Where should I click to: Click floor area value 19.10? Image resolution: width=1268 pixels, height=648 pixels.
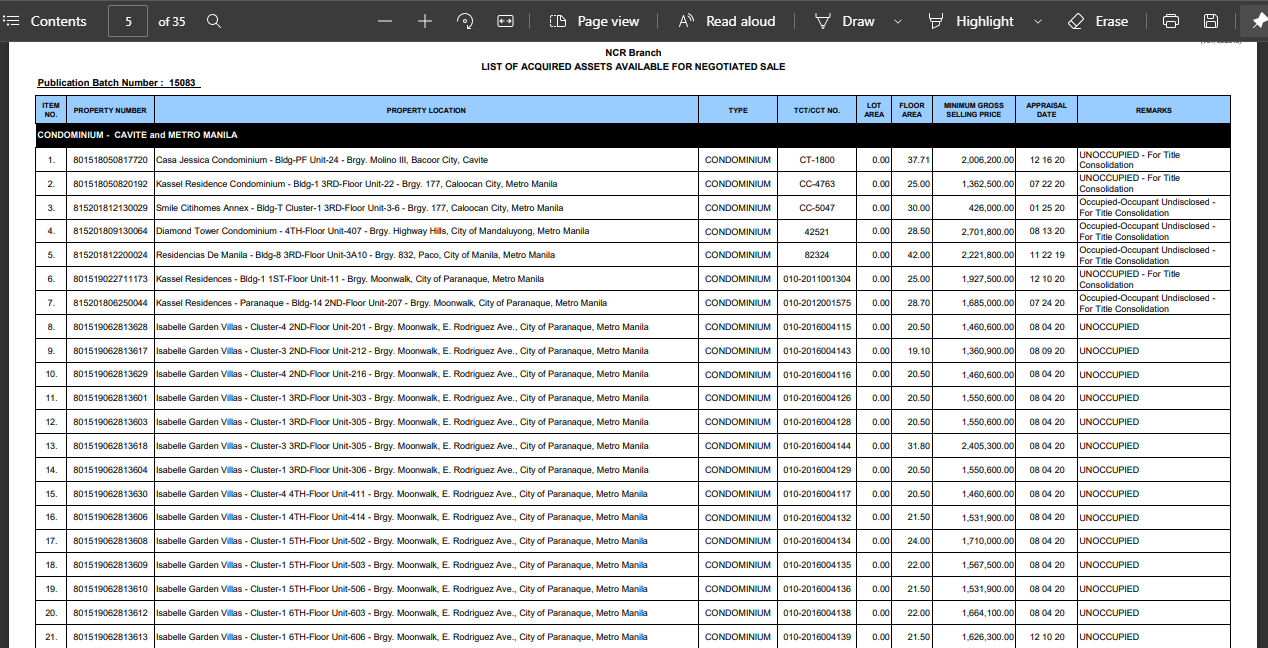tap(918, 351)
